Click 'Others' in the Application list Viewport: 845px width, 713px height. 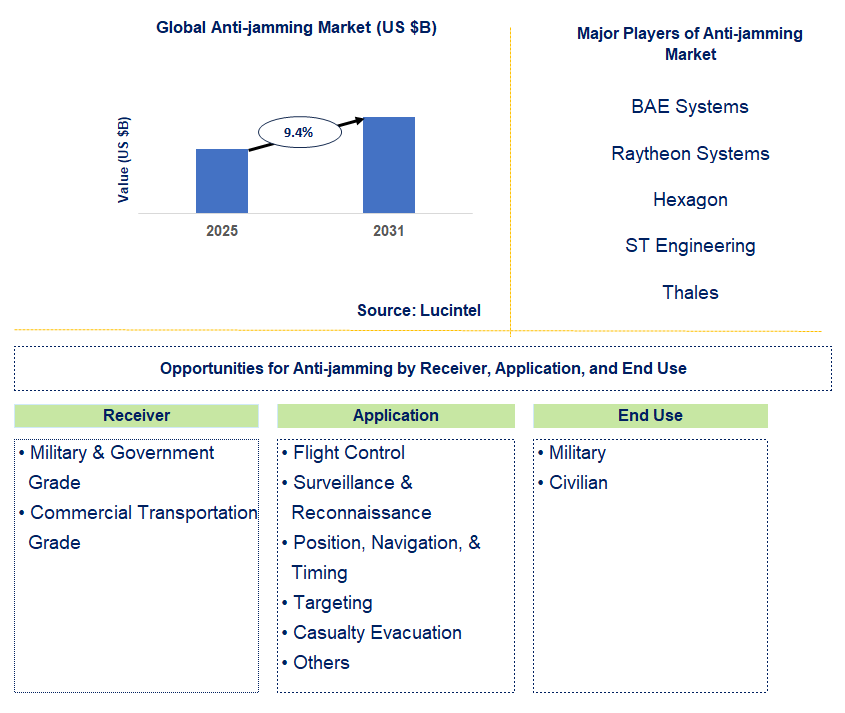point(316,662)
